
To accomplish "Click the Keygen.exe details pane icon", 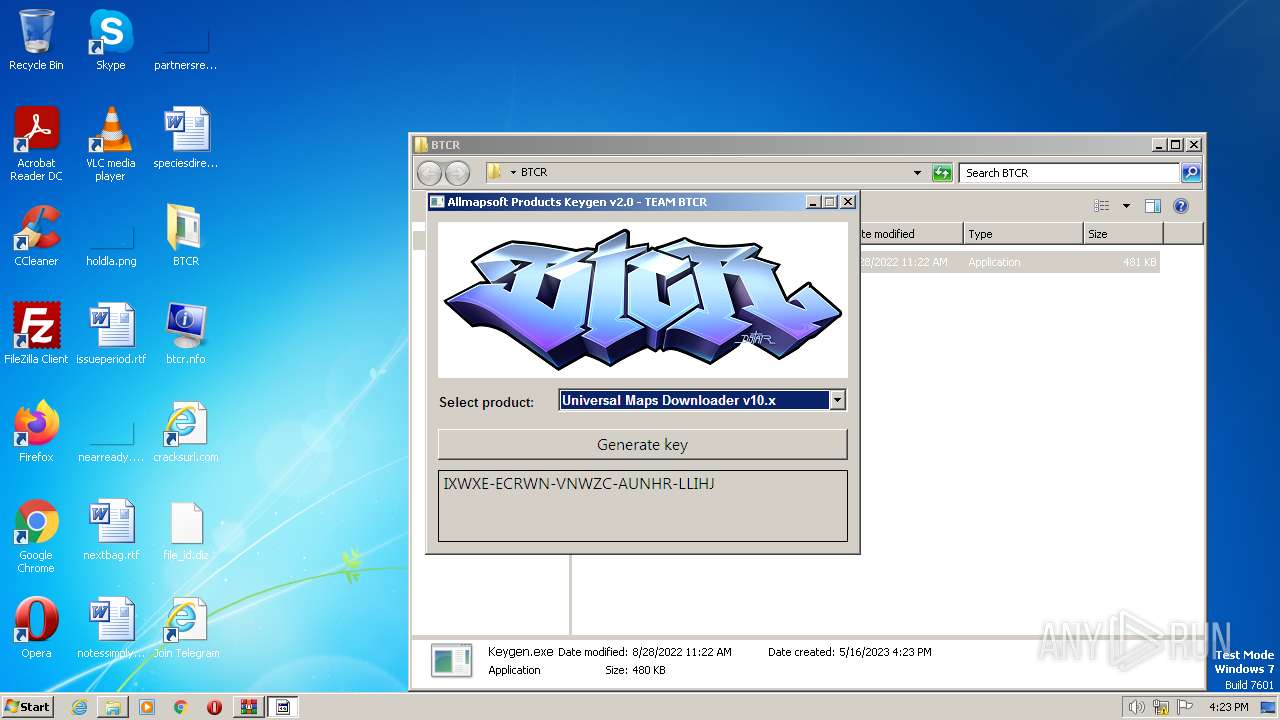I will click(452, 660).
